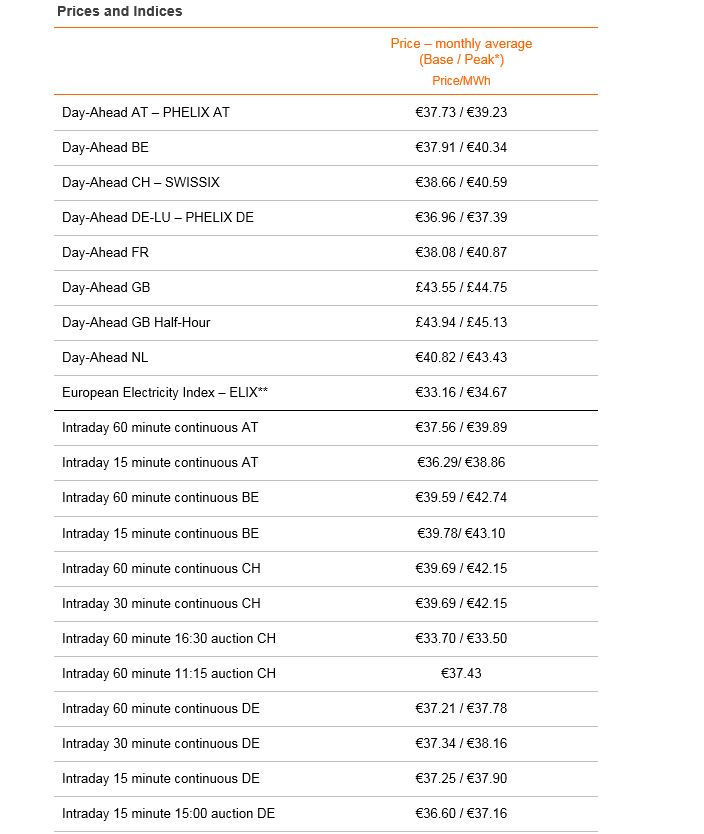Select the €37.43 price for 11:15 auction CH

point(461,673)
